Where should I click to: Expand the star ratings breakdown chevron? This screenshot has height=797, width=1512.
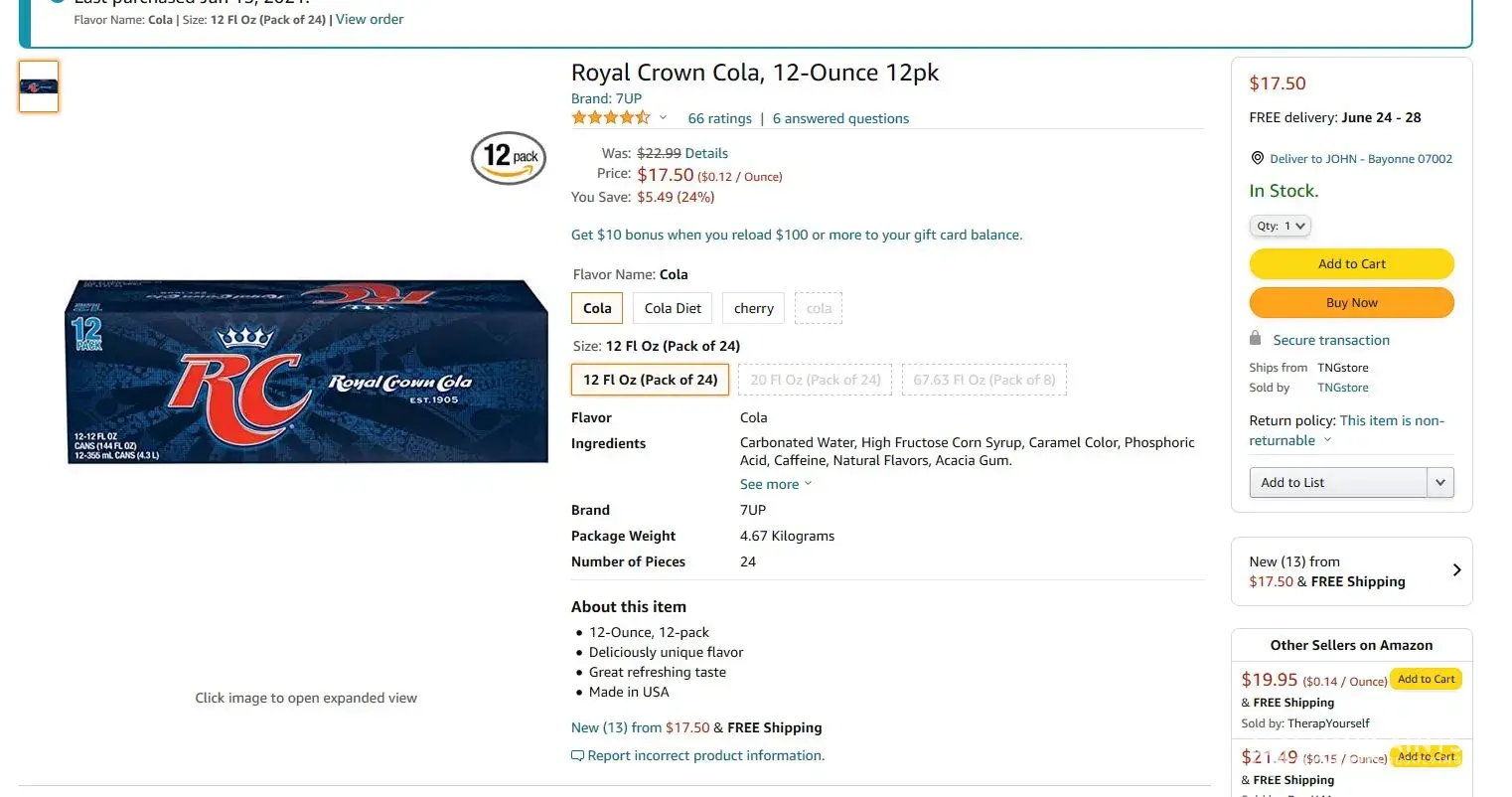click(663, 118)
